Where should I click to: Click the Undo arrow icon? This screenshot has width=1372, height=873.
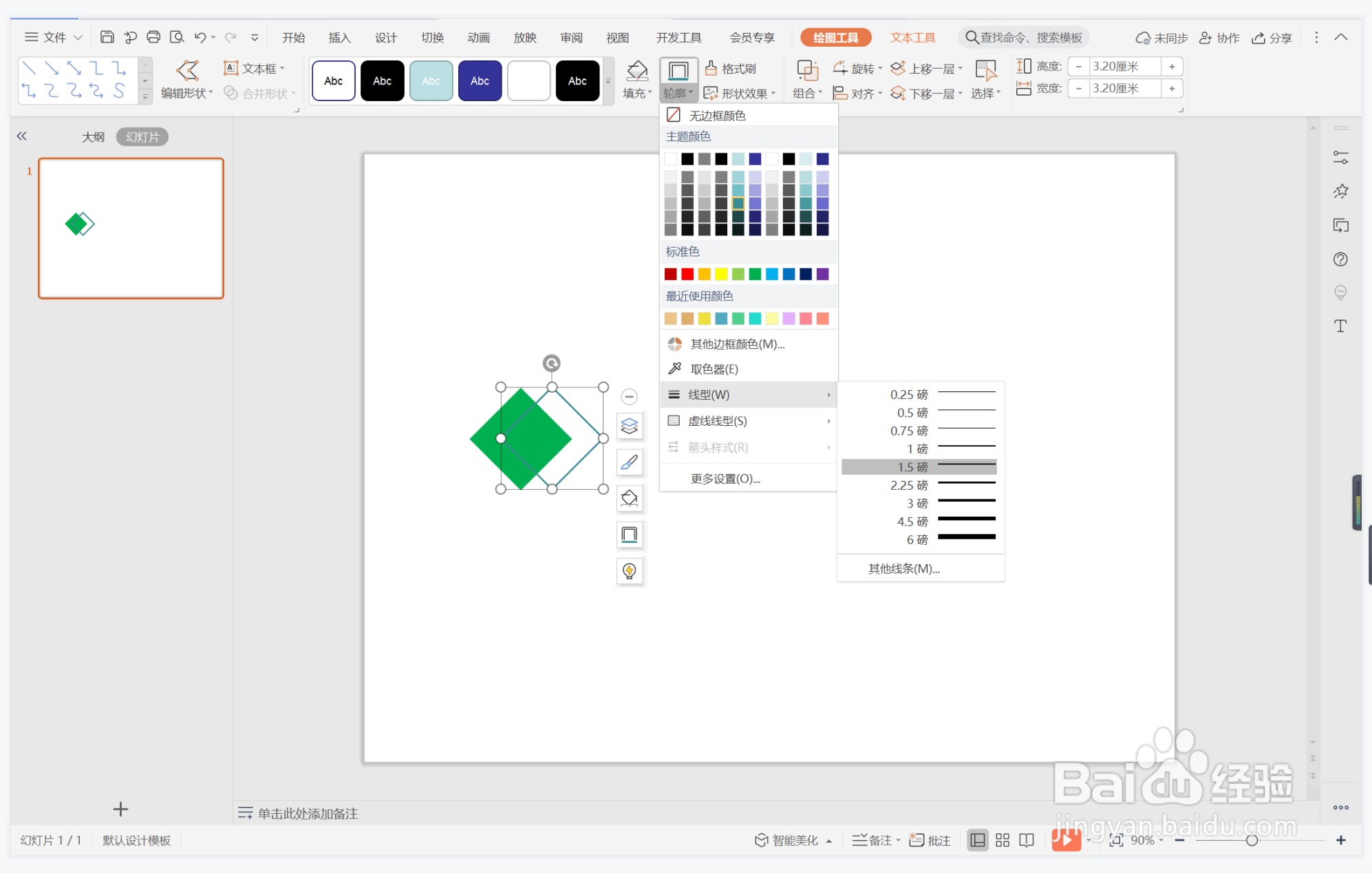coord(200,37)
